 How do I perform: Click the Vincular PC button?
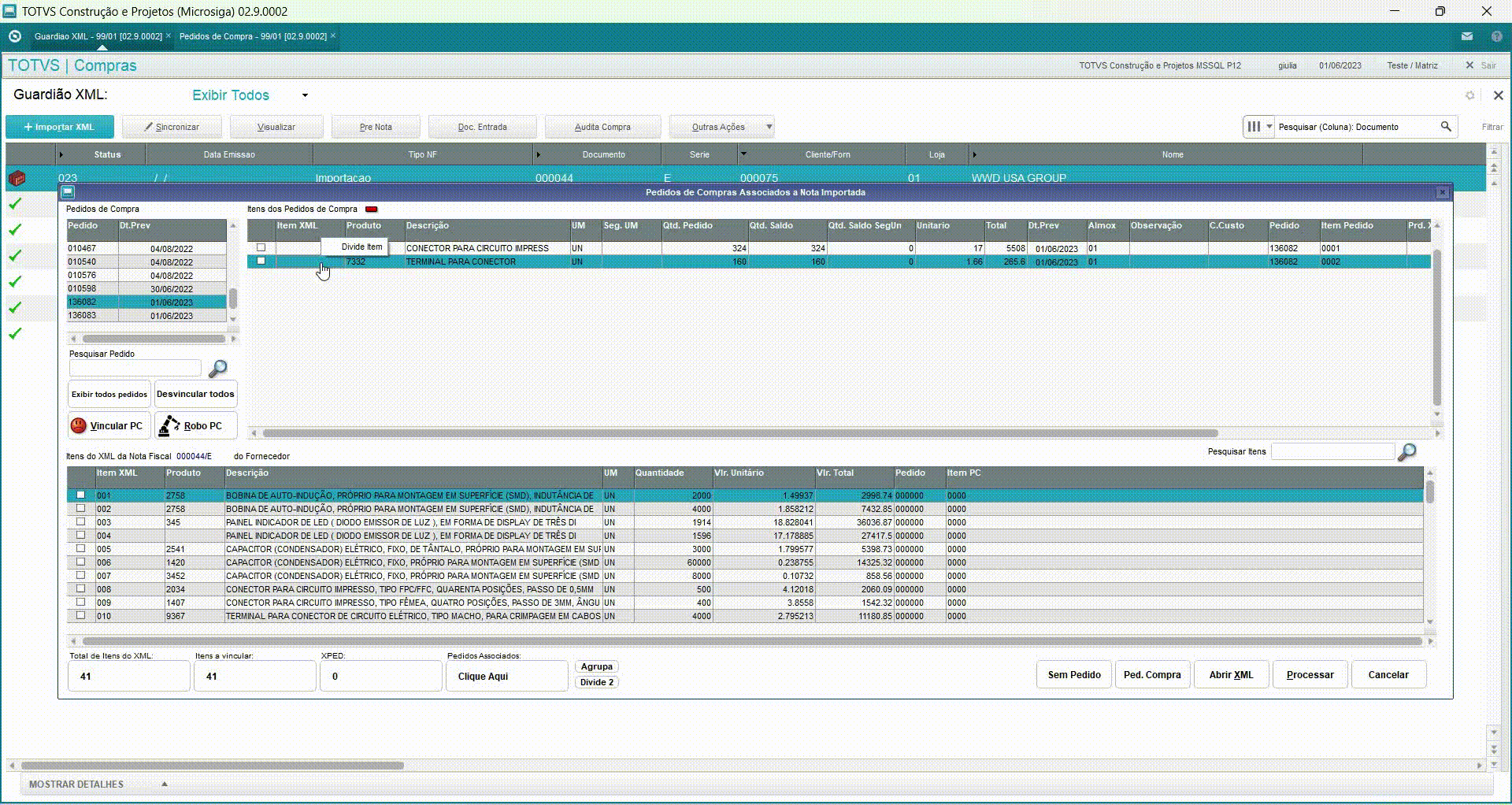[109, 426]
